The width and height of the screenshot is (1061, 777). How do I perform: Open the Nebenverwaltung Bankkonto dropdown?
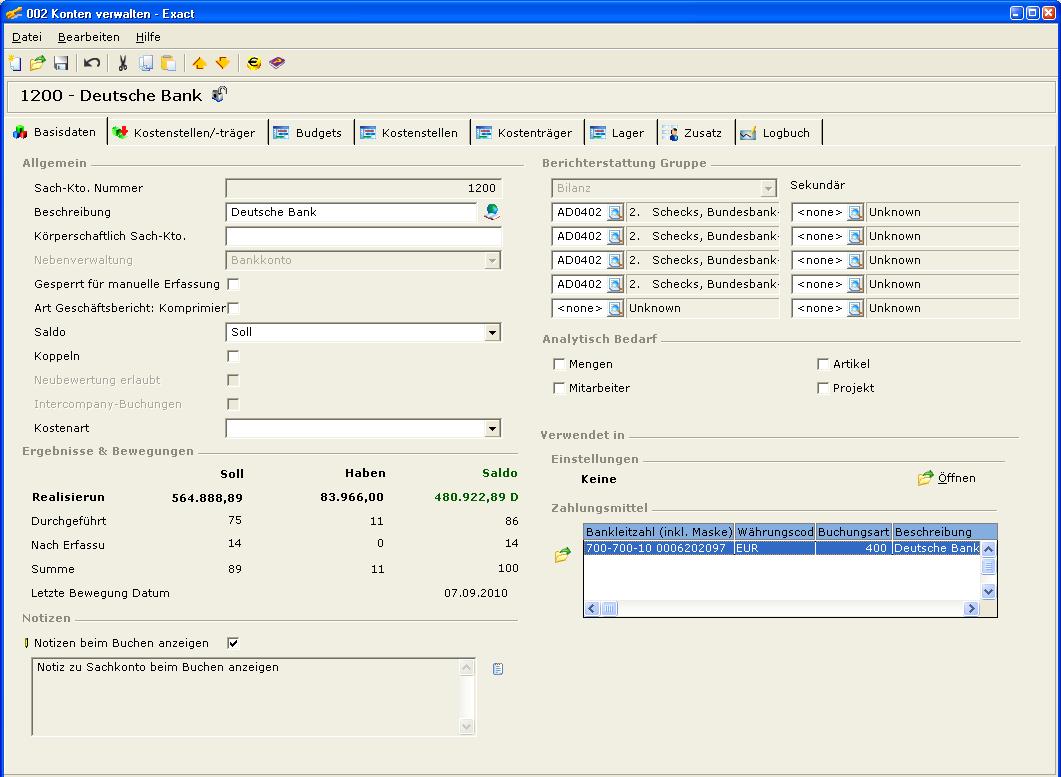click(x=492, y=261)
